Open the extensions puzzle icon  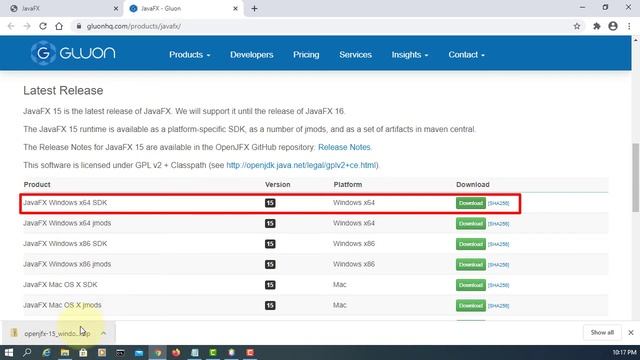[597, 26]
